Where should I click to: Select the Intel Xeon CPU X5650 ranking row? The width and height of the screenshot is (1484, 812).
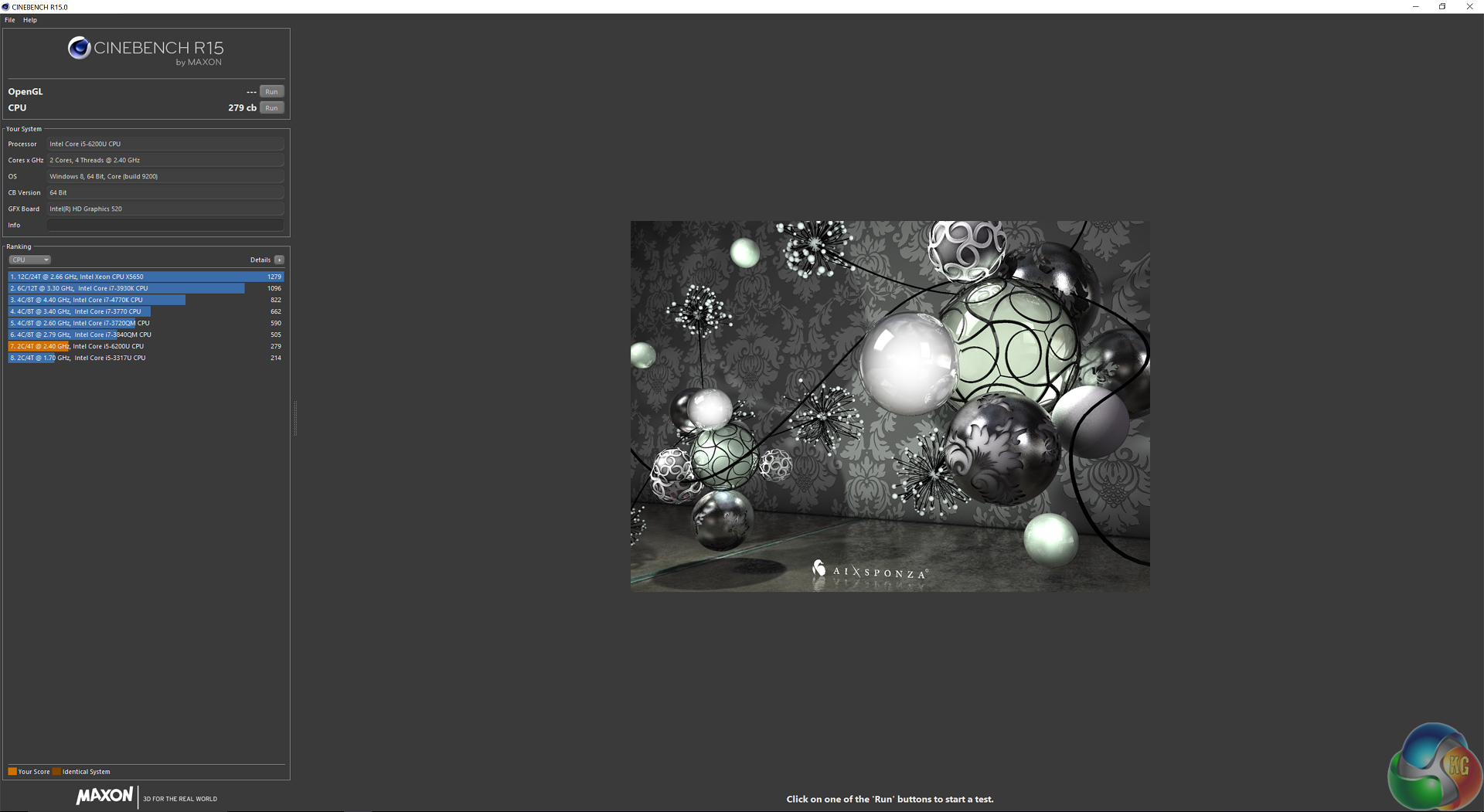pyautogui.click(x=146, y=277)
